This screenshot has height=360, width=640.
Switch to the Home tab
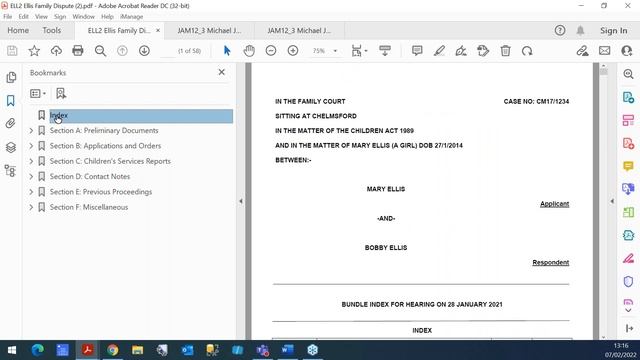coord(18,31)
